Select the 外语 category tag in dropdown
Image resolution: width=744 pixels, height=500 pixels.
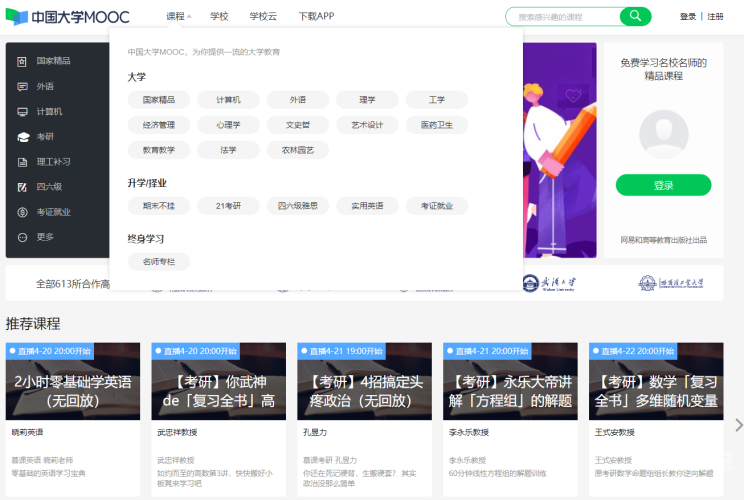pos(298,100)
